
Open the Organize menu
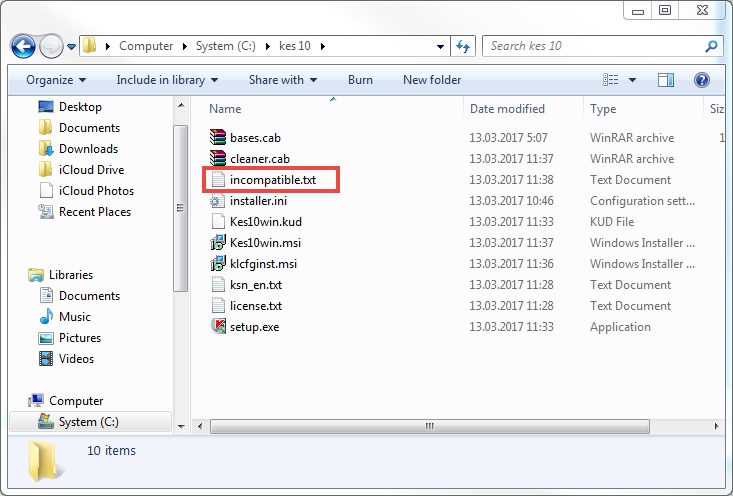pyautogui.click(x=56, y=80)
